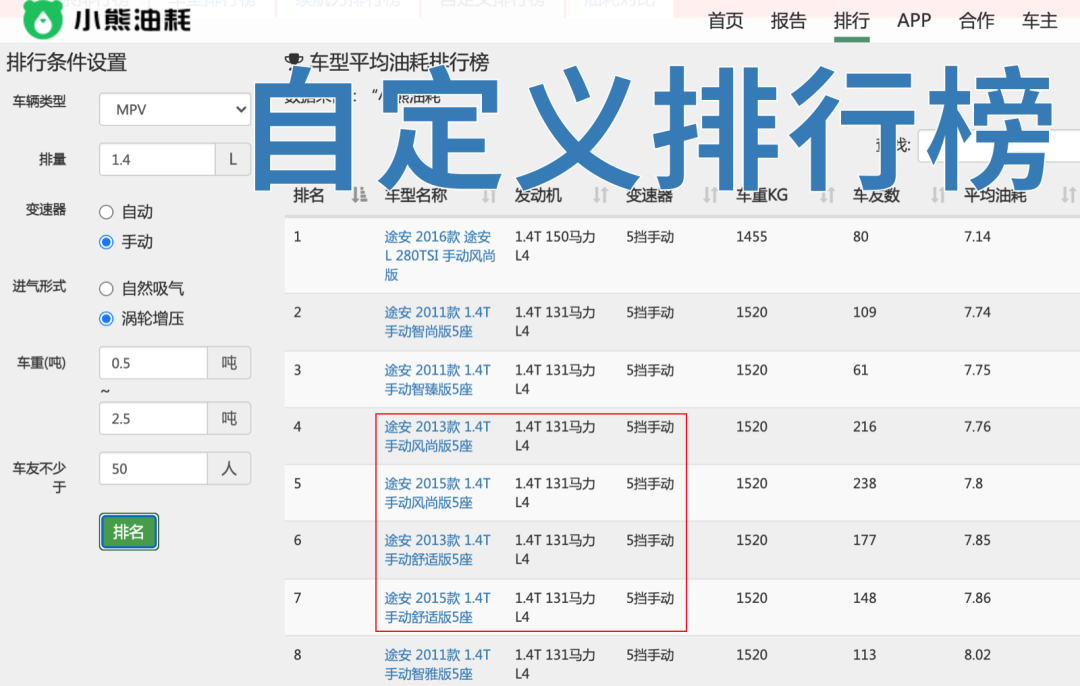The height and width of the screenshot is (686, 1080).
Task: Open 途安 2011款 手动智雅版5座 link
Action: tap(437, 664)
